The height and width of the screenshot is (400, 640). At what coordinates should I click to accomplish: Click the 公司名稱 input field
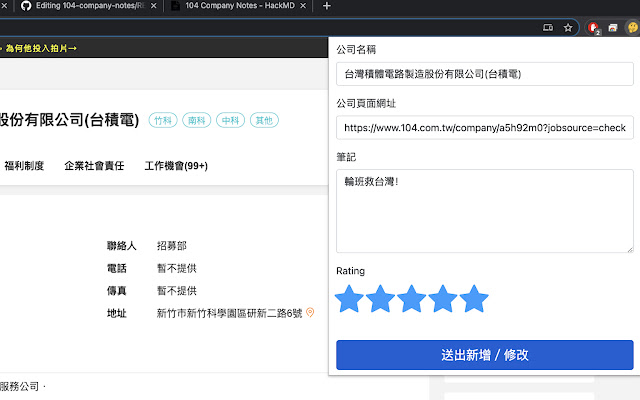coord(484,74)
